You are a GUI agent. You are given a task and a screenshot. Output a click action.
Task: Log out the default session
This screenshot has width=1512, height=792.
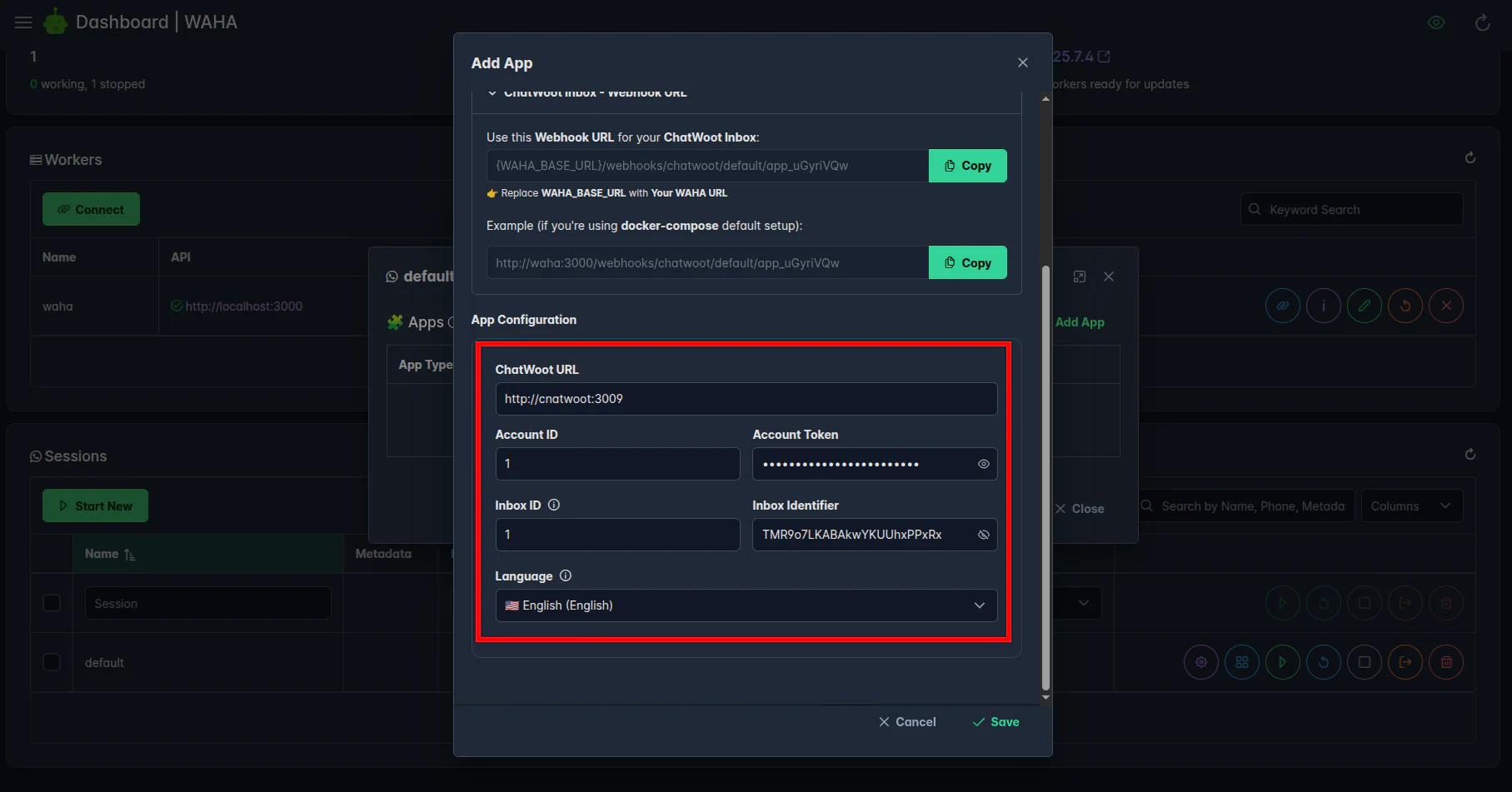[x=1405, y=662]
